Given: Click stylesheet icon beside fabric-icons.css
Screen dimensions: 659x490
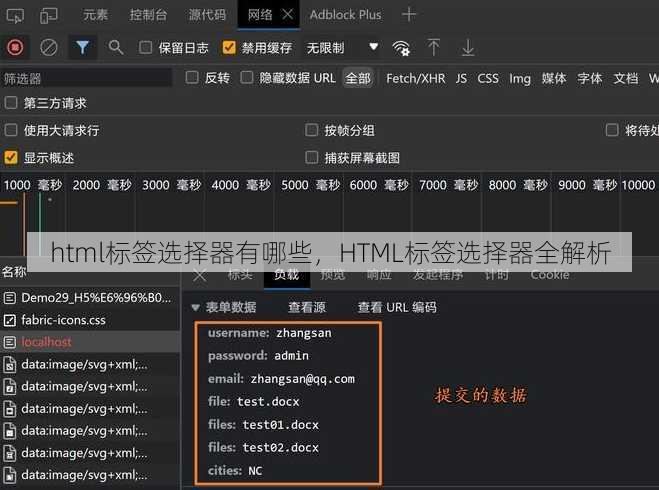Looking at the screenshot, I should pos(10,321).
